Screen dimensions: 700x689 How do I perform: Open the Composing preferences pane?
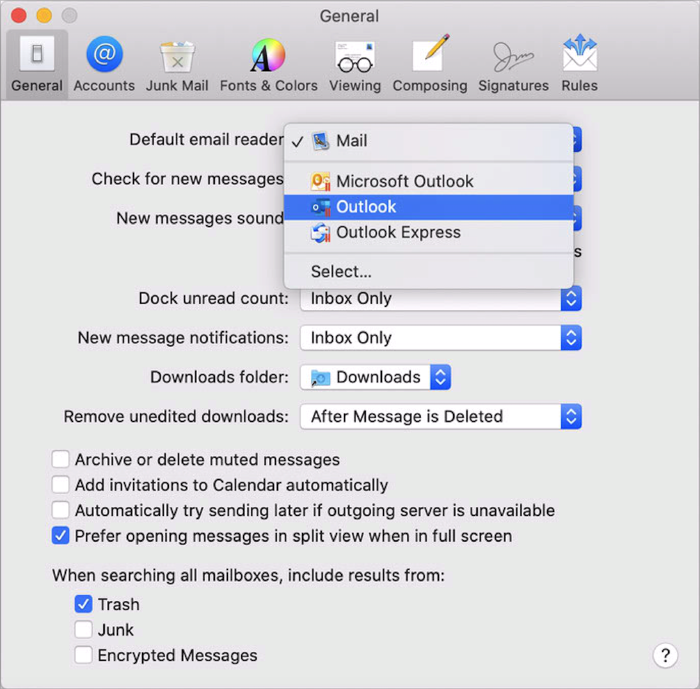(430, 64)
